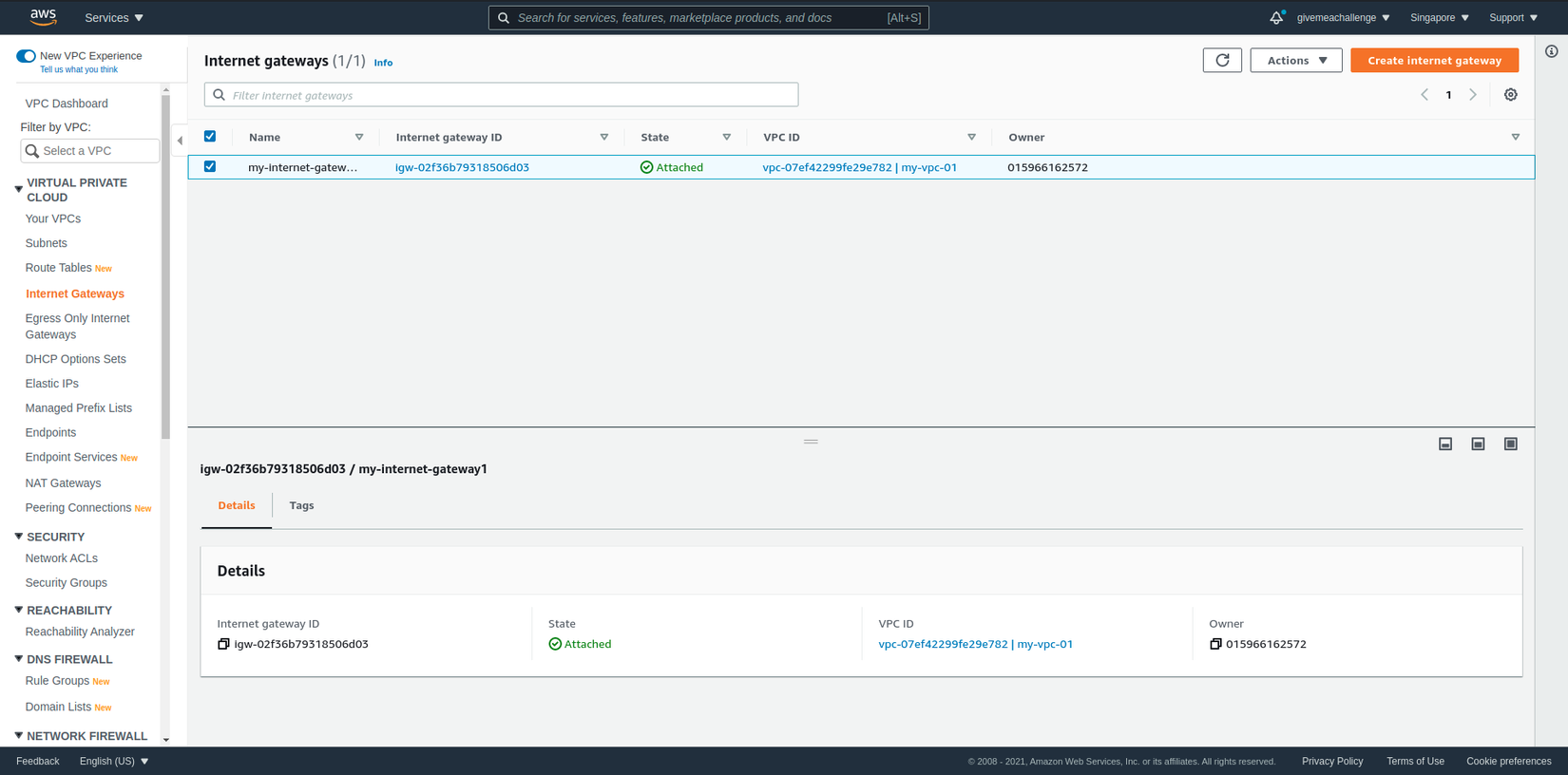Open Elastic IPs in sidebar
The image size is (1568, 775).
[52, 384]
